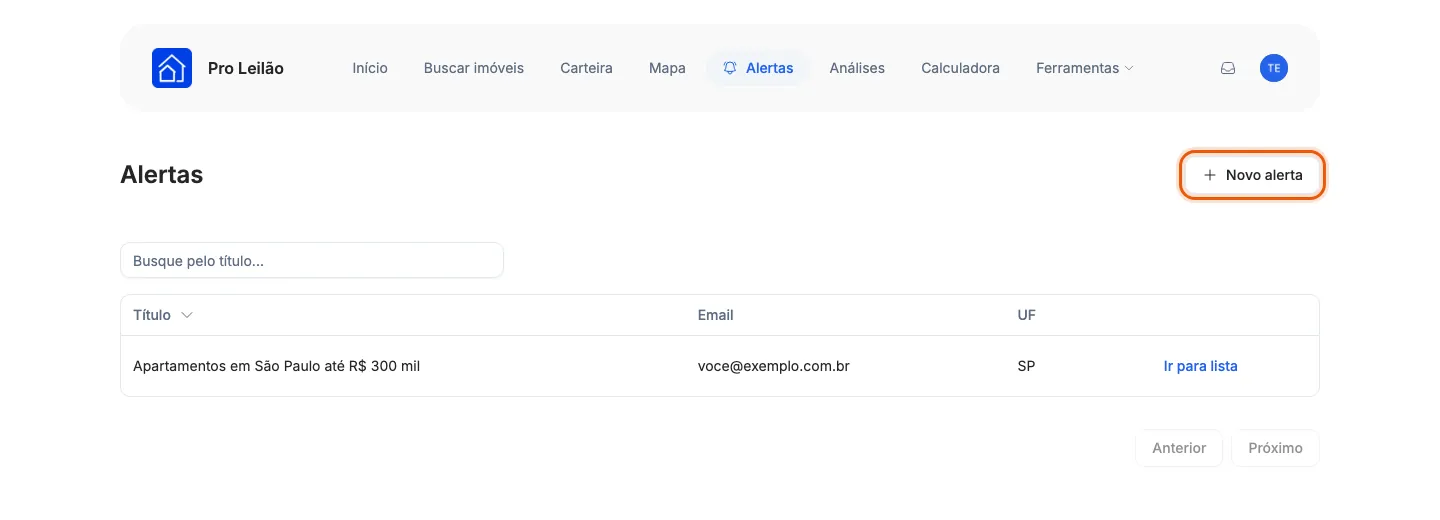Open Buscar imóveis section
Image resolution: width=1440 pixels, height=520 pixels.
point(474,68)
